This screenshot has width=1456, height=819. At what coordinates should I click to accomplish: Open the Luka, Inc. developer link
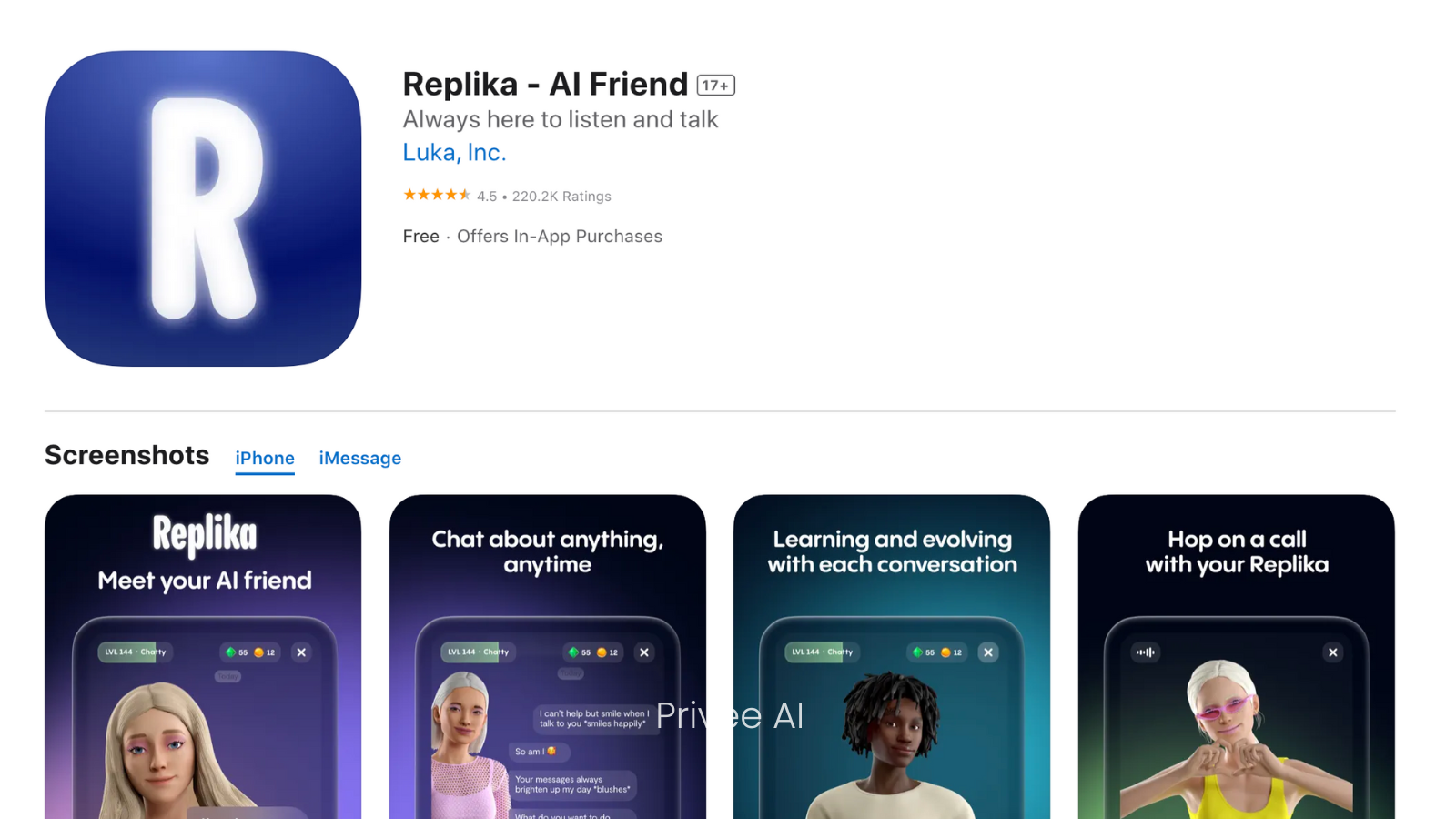(x=454, y=153)
